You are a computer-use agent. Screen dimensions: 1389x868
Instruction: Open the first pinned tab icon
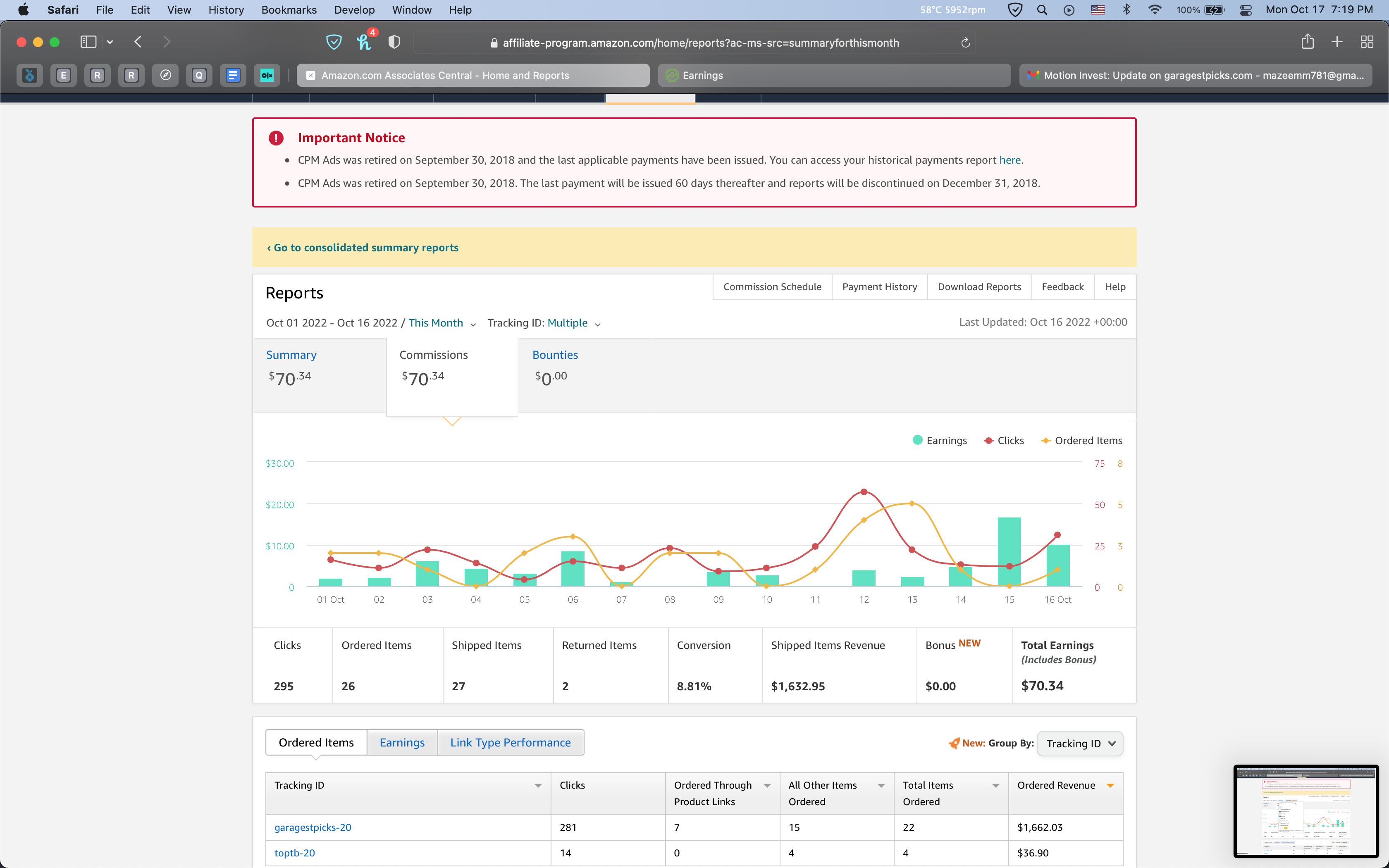30,75
